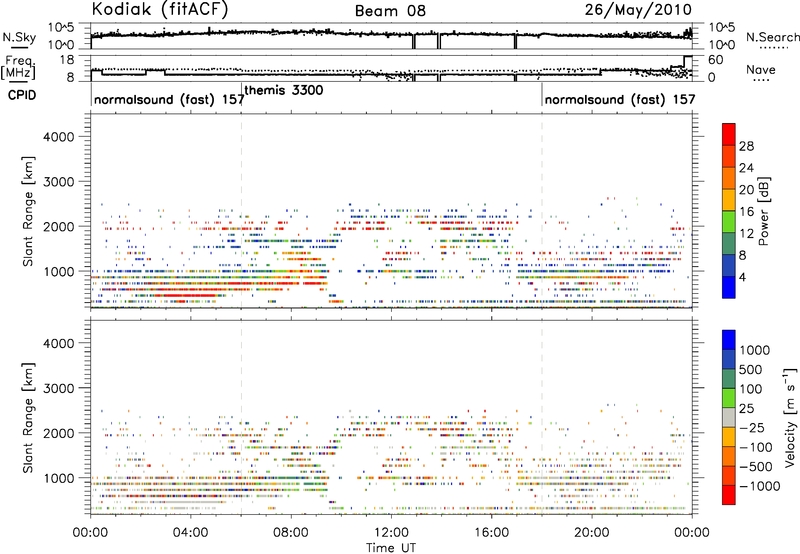Click the '-100' value on the velocity colorbar
The width and height of the screenshot is (800, 554).
tap(756, 447)
